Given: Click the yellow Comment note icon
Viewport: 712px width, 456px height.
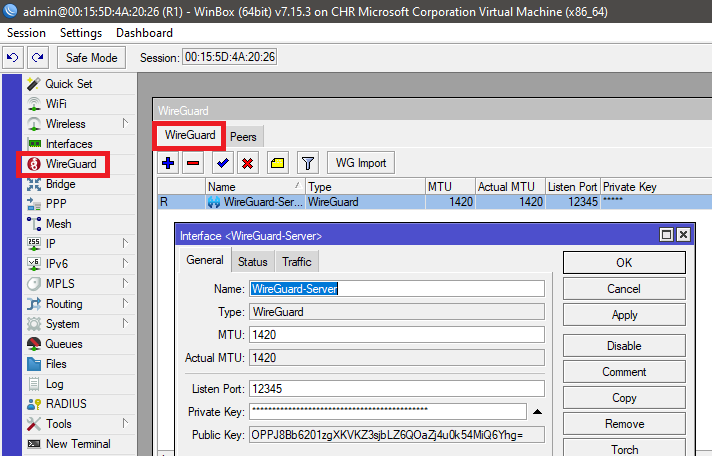Looking at the screenshot, I should 277,163.
